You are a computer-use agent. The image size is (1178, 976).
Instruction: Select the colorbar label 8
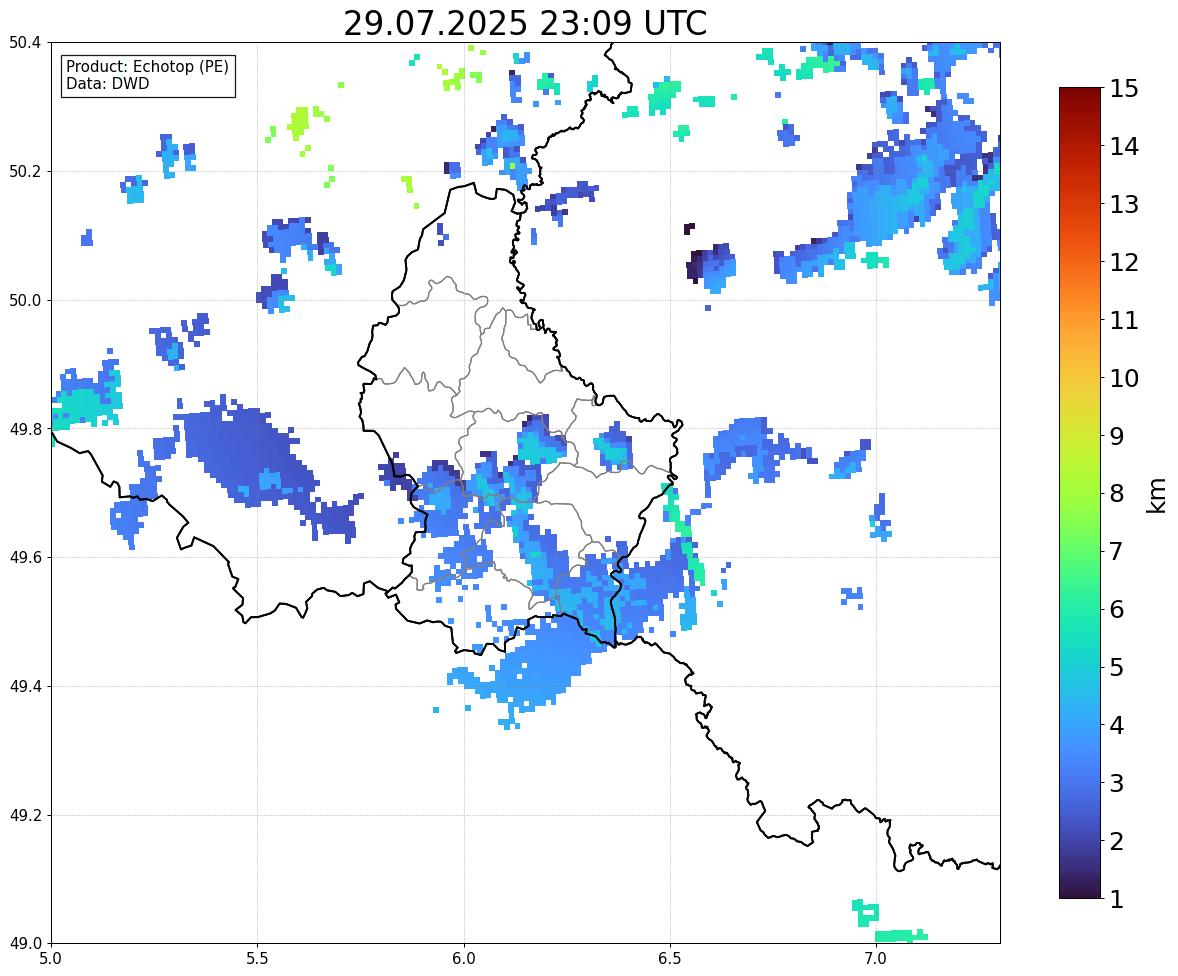[1117, 494]
